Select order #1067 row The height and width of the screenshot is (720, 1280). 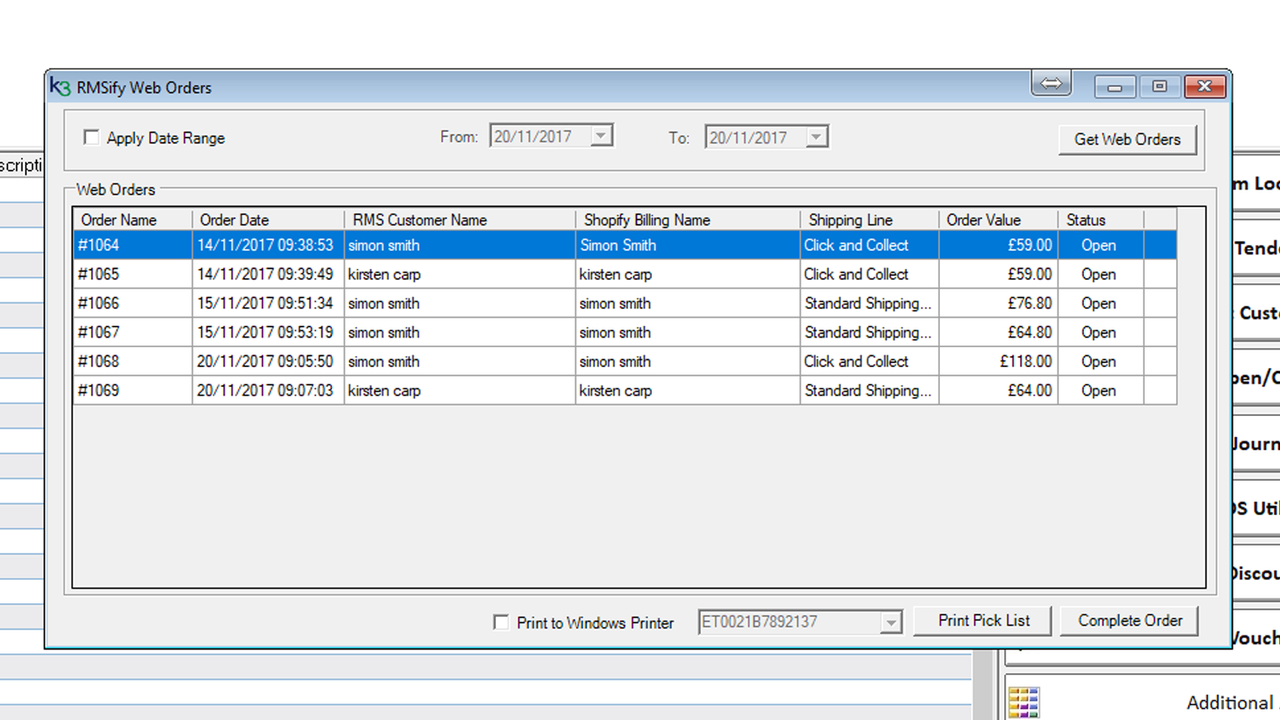625,332
